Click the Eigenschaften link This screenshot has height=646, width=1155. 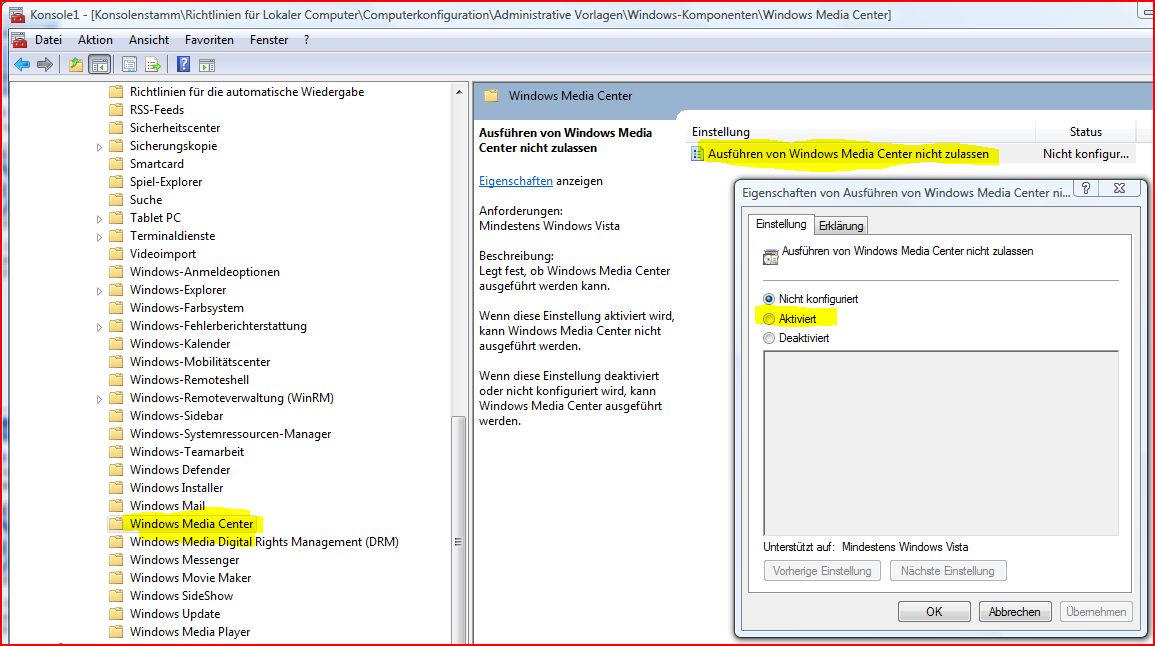point(516,180)
